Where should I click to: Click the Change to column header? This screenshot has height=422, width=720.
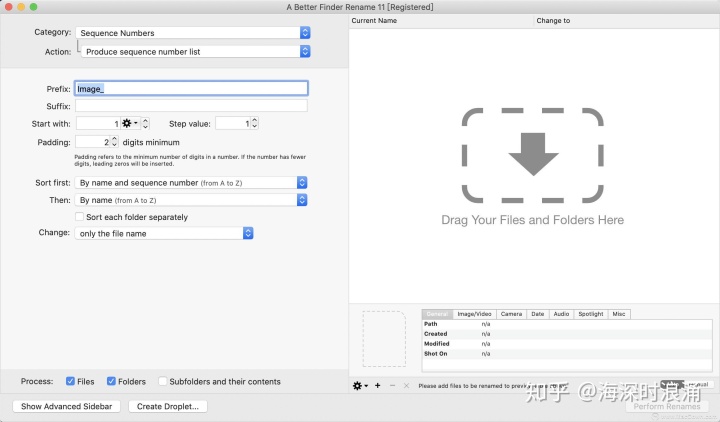627,21
